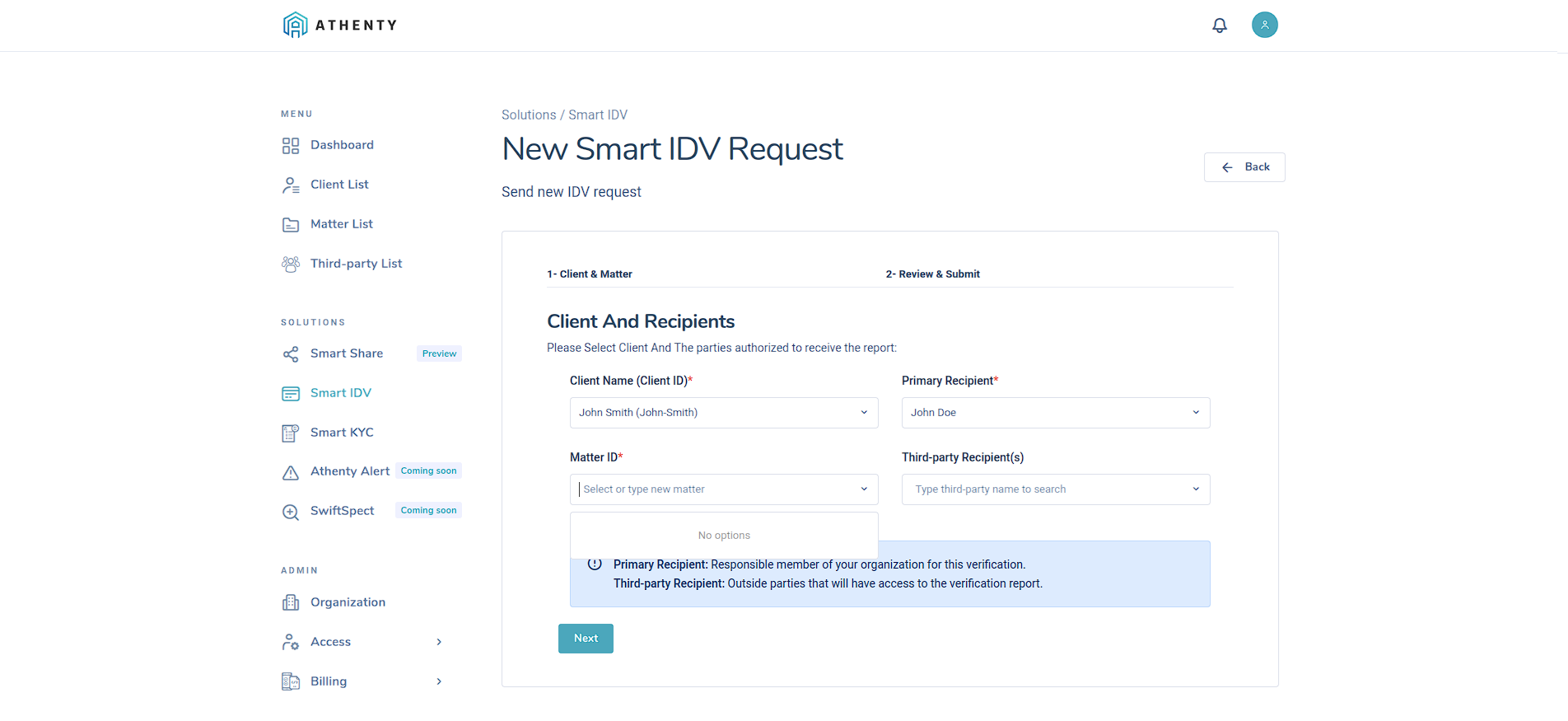Click the Client And Recipients heading

click(641, 321)
